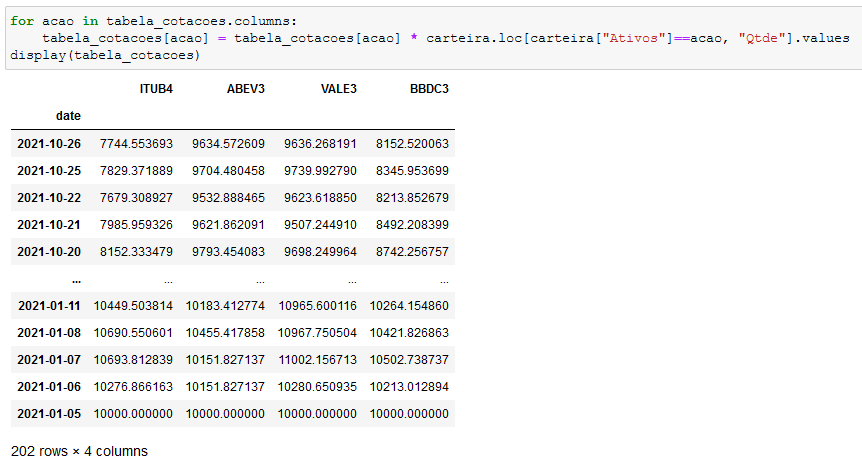
Task: Select the BBDC3 column header
Action: click(x=429, y=89)
